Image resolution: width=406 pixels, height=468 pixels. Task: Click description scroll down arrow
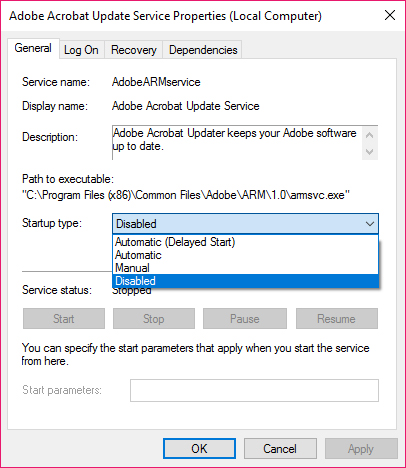(x=369, y=152)
